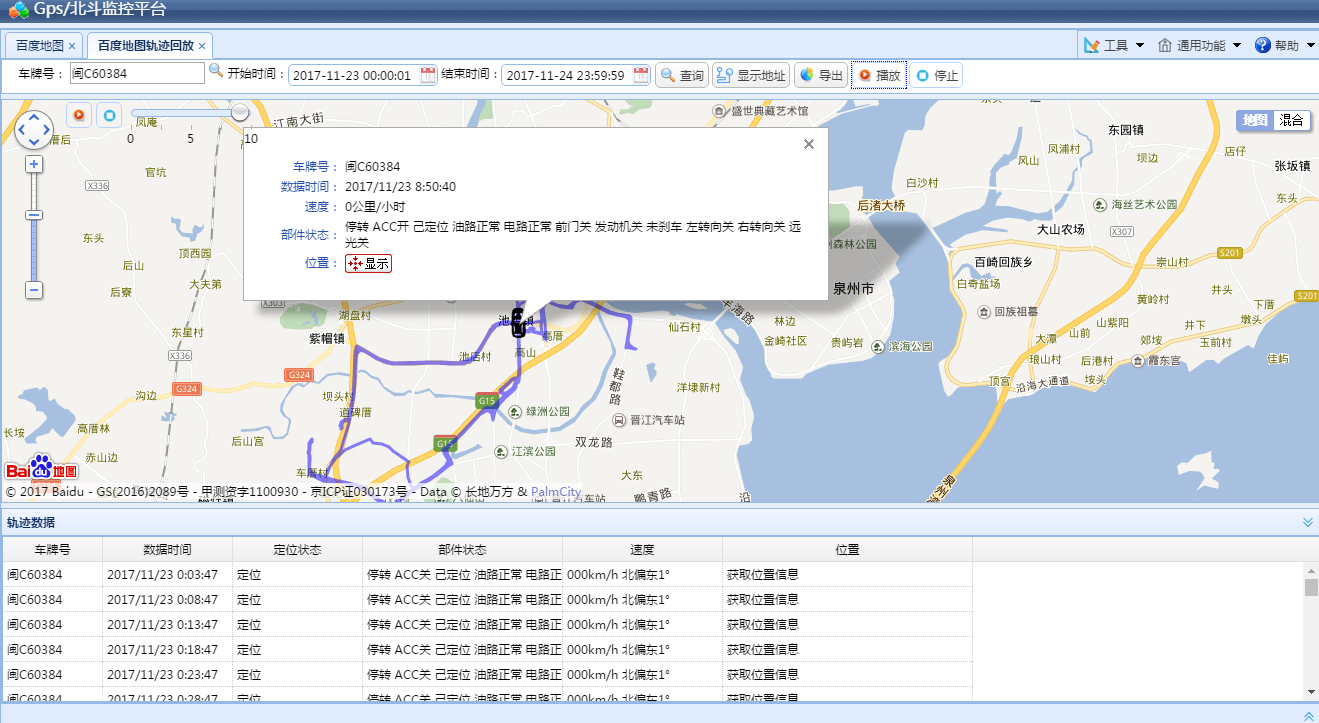Viewport: 1319px width, 723px height.
Task: Click the 车牌号 column header
Action: pyautogui.click(x=53, y=549)
